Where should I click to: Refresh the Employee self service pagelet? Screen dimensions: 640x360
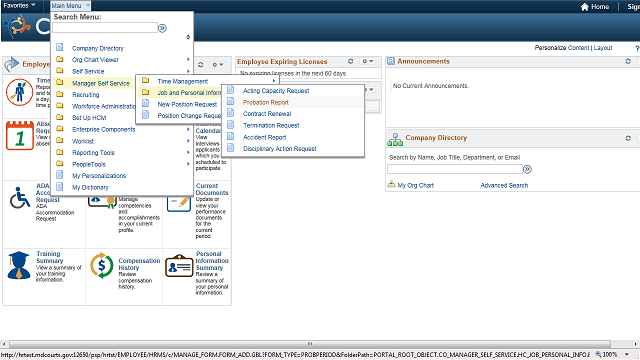200,64
